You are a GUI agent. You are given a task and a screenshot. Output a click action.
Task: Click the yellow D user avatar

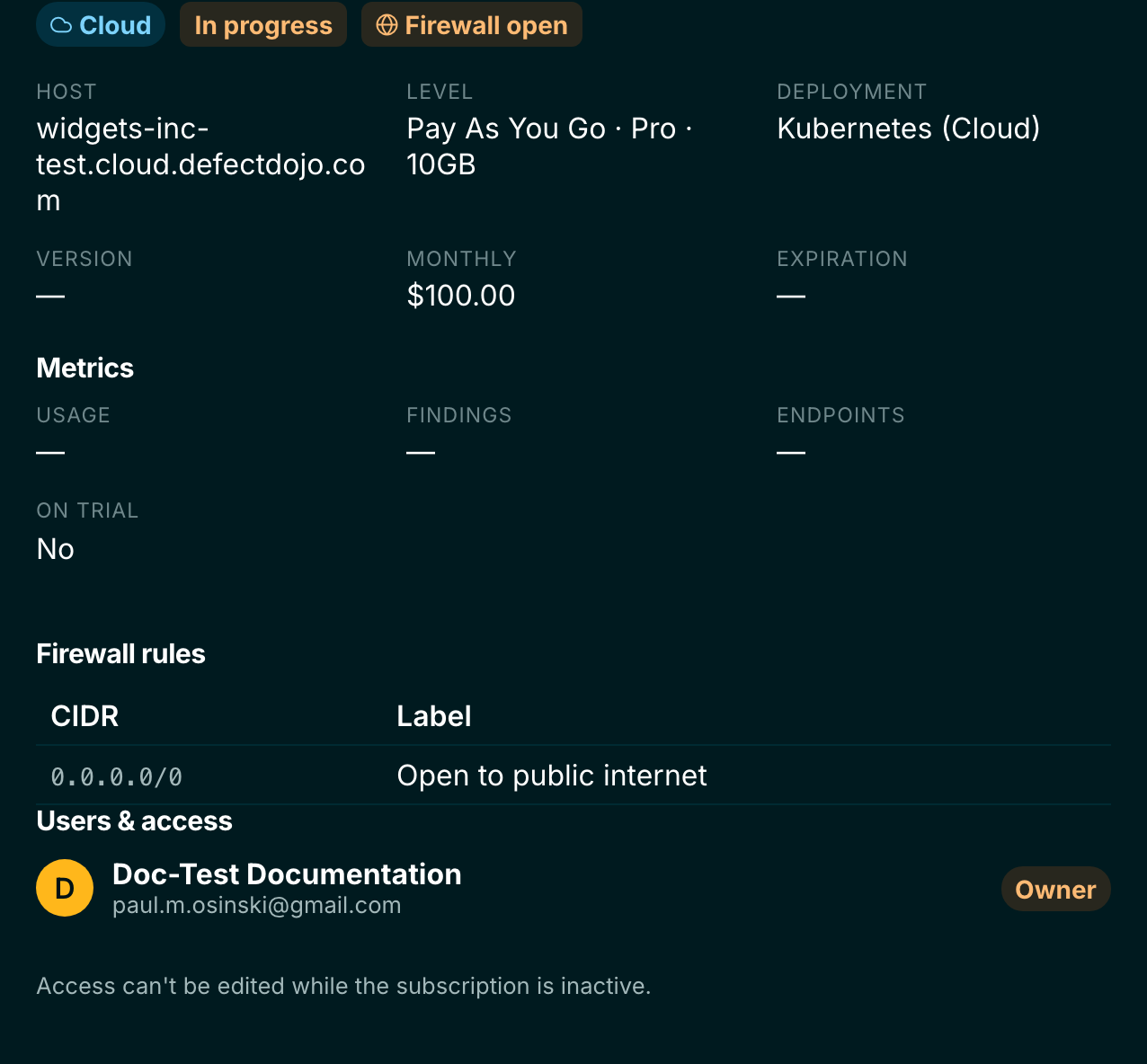pos(65,888)
